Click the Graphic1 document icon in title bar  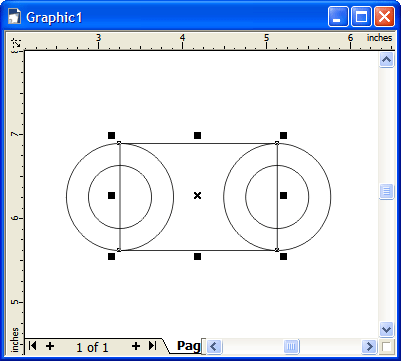coord(14,17)
